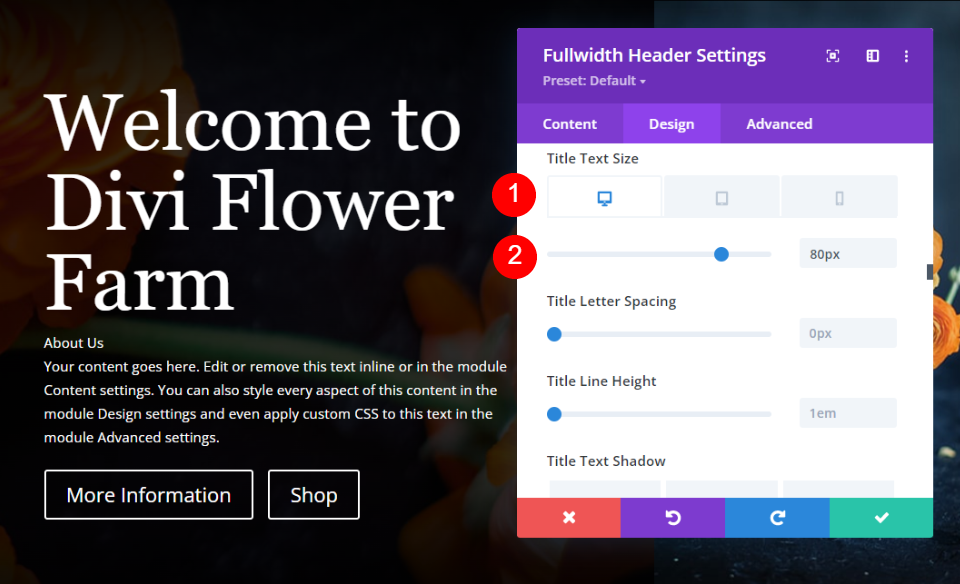960x584 pixels.
Task: Click the Title Letter Spacing slider handle
Action: pyautogui.click(x=554, y=334)
